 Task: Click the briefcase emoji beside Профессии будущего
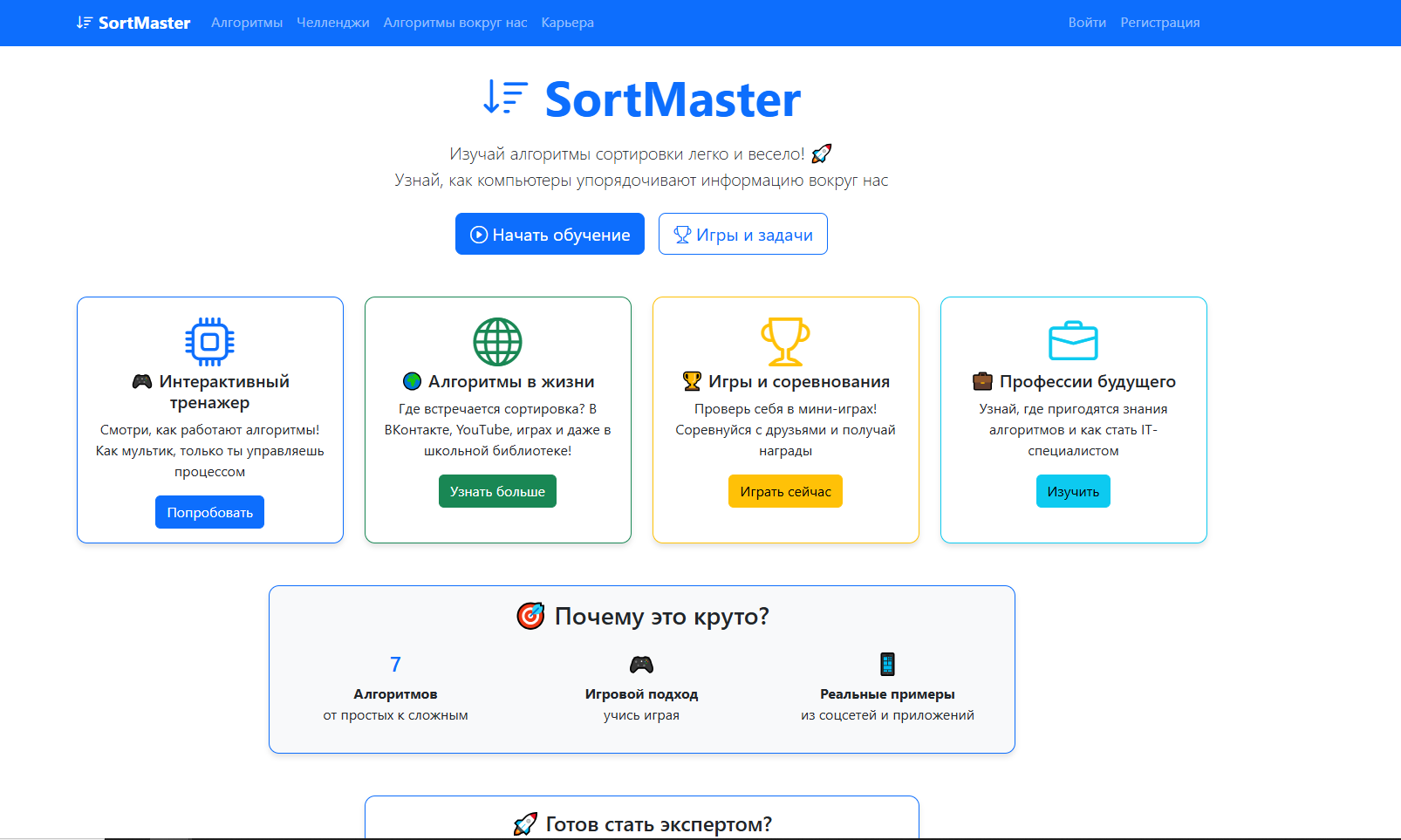click(983, 381)
